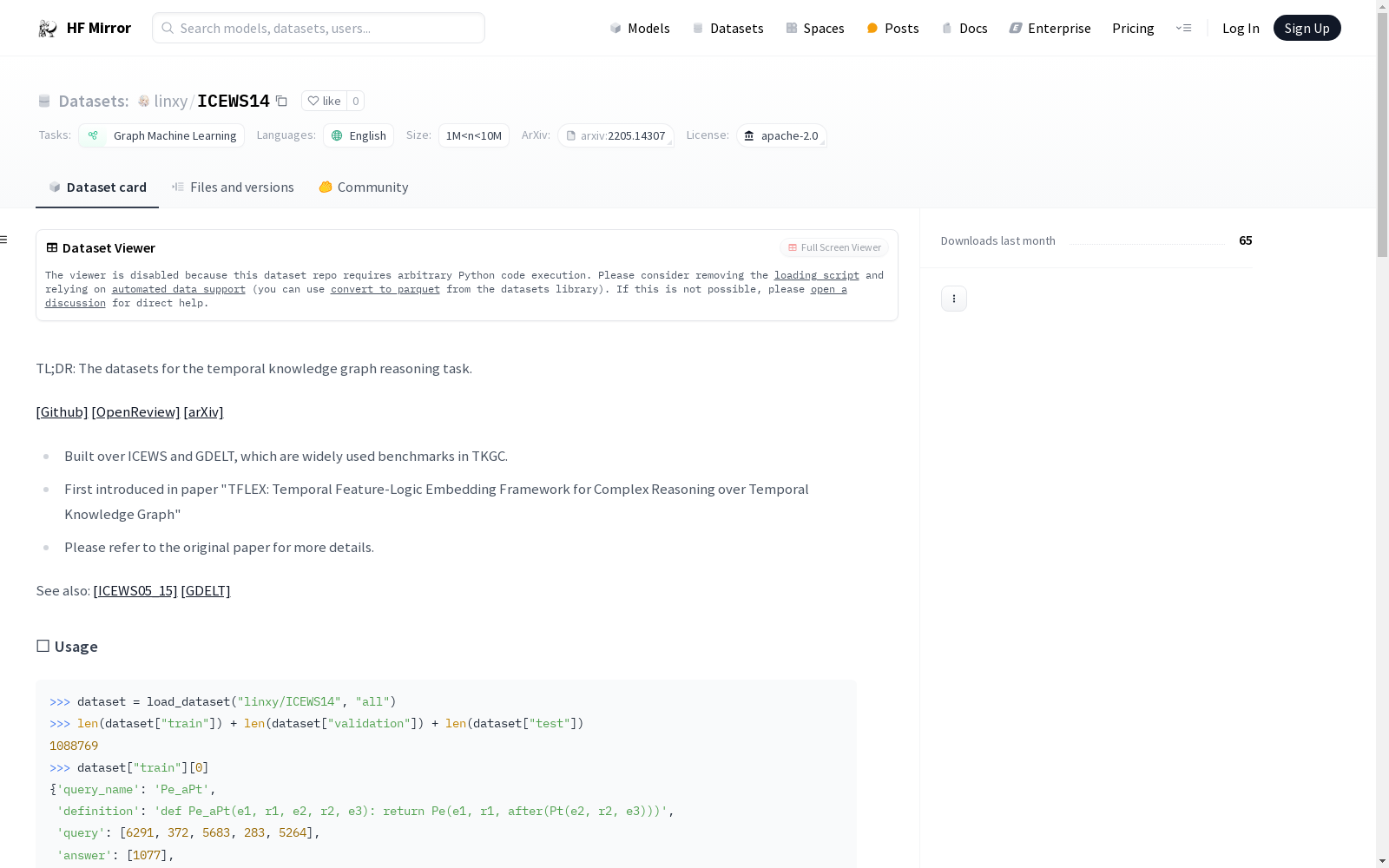Viewport: 1389px width, 868px height.
Task: Go to Datasets in top navigation
Action: [727, 28]
